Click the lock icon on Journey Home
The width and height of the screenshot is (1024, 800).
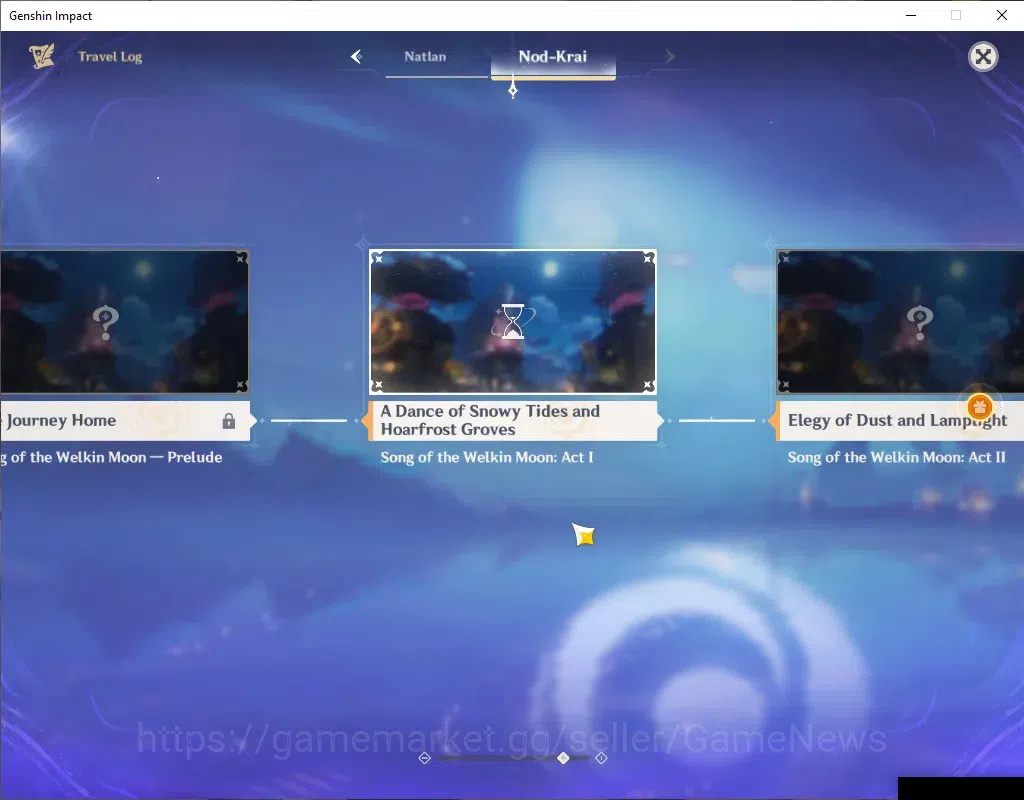click(x=229, y=421)
